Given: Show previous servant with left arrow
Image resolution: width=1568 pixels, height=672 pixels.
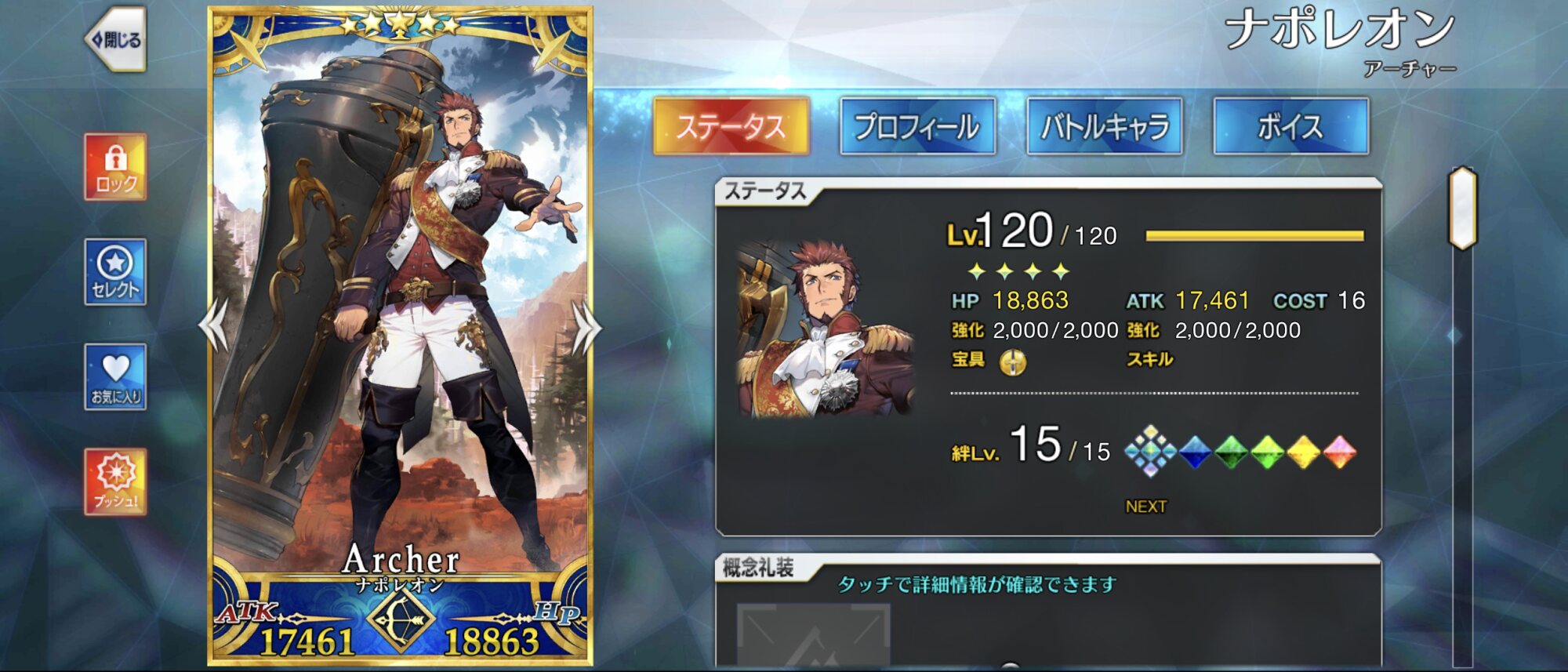Looking at the screenshot, I should 213,326.
